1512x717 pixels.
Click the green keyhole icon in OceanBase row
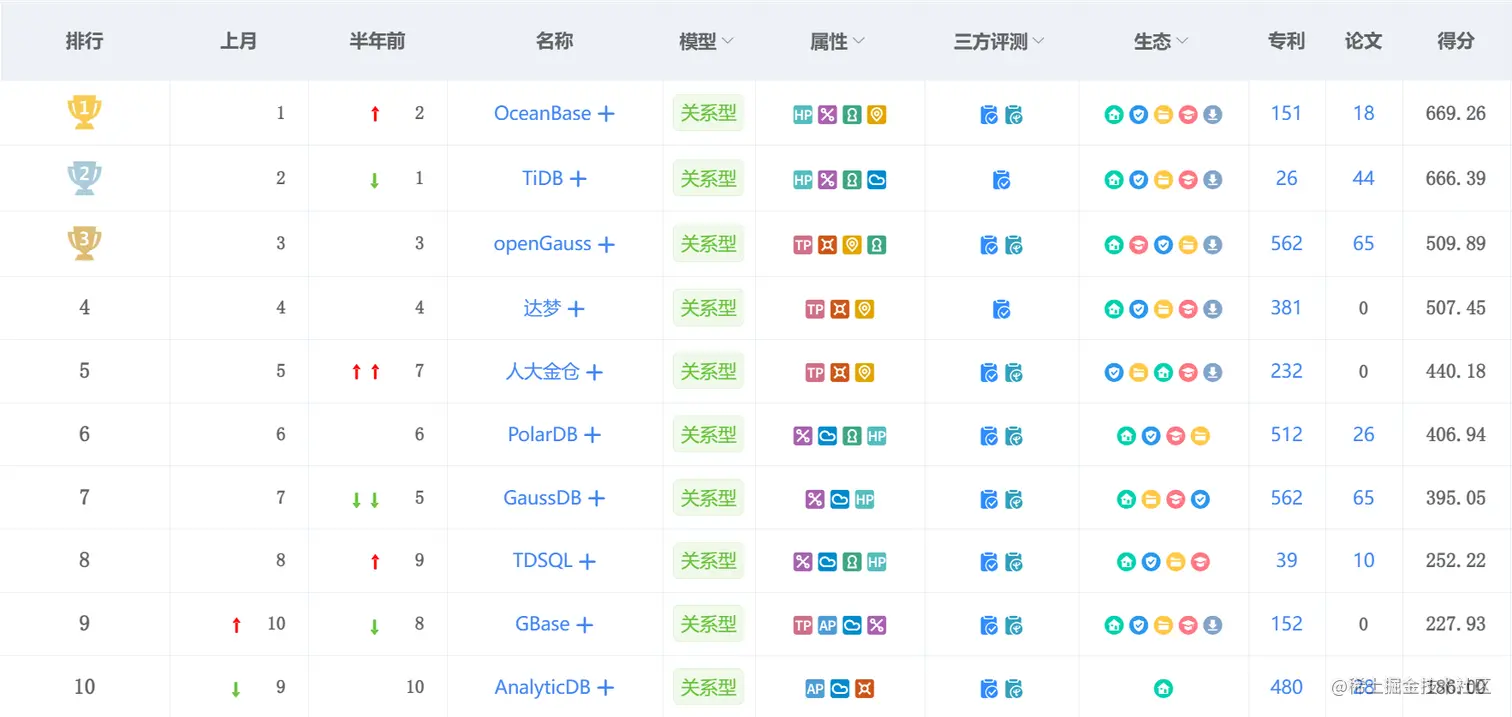pyautogui.click(x=852, y=115)
